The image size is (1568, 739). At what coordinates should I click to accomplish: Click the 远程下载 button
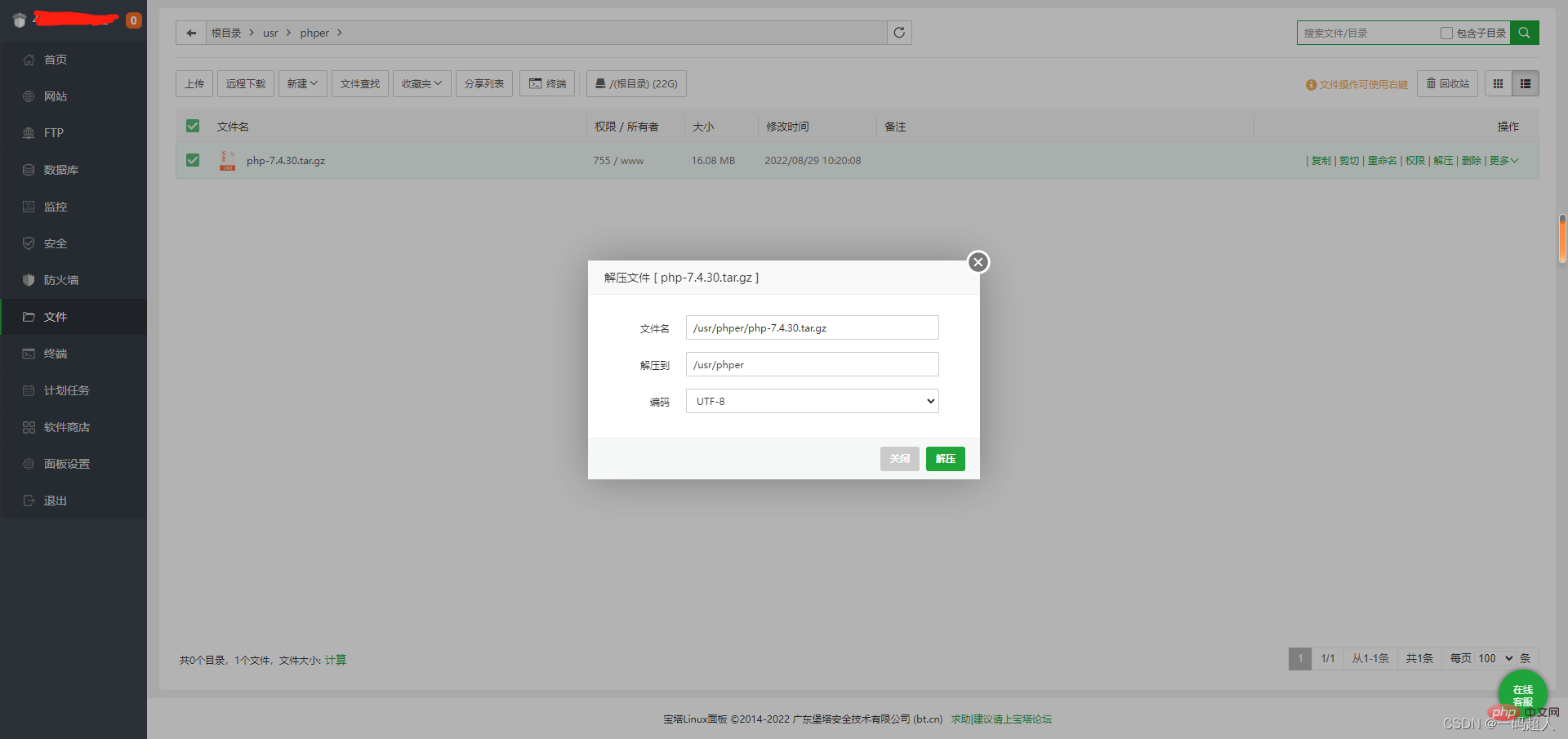click(x=246, y=83)
